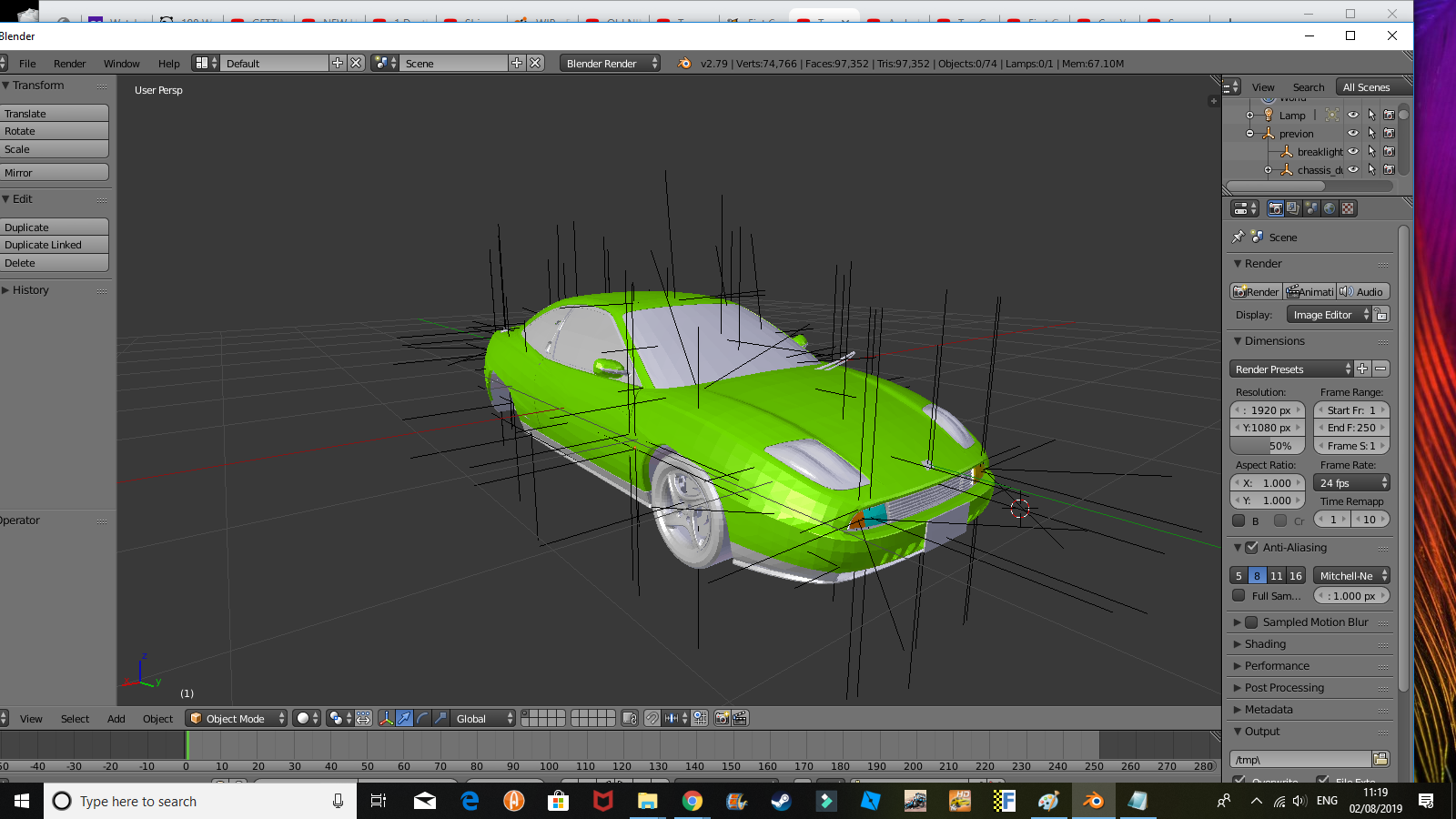
Task: Open the Blender Render engine dropdown
Action: [610, 63]
